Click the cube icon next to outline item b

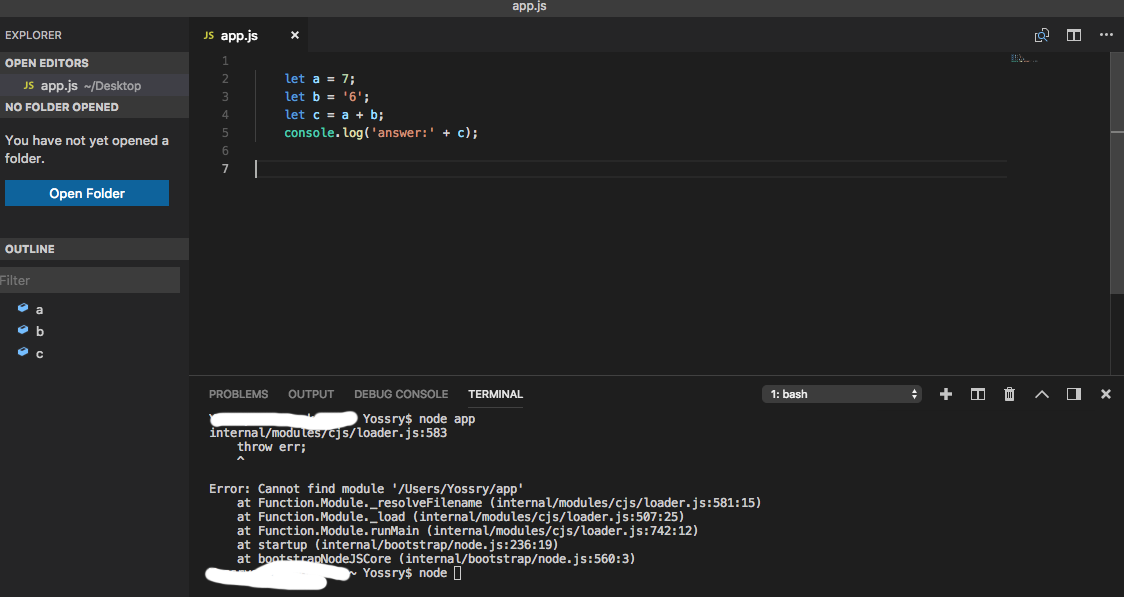(23, 330)
